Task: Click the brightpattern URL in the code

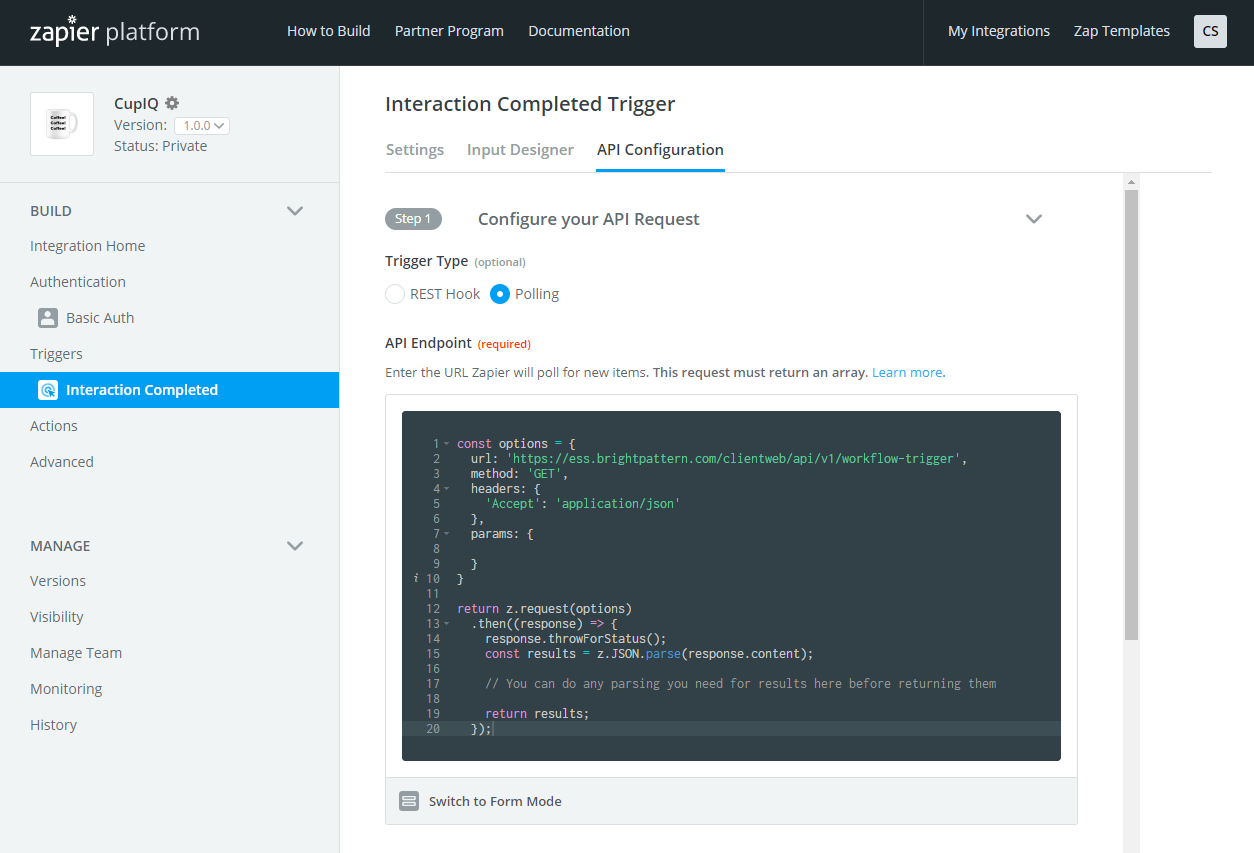Action: pos(735,459)
